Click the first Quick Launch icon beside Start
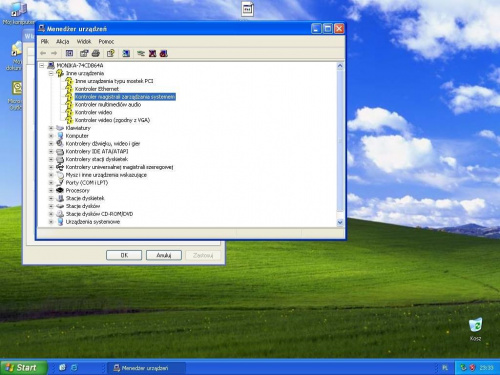500x375 pixels. pyautogui.click(x=62, y=367)
